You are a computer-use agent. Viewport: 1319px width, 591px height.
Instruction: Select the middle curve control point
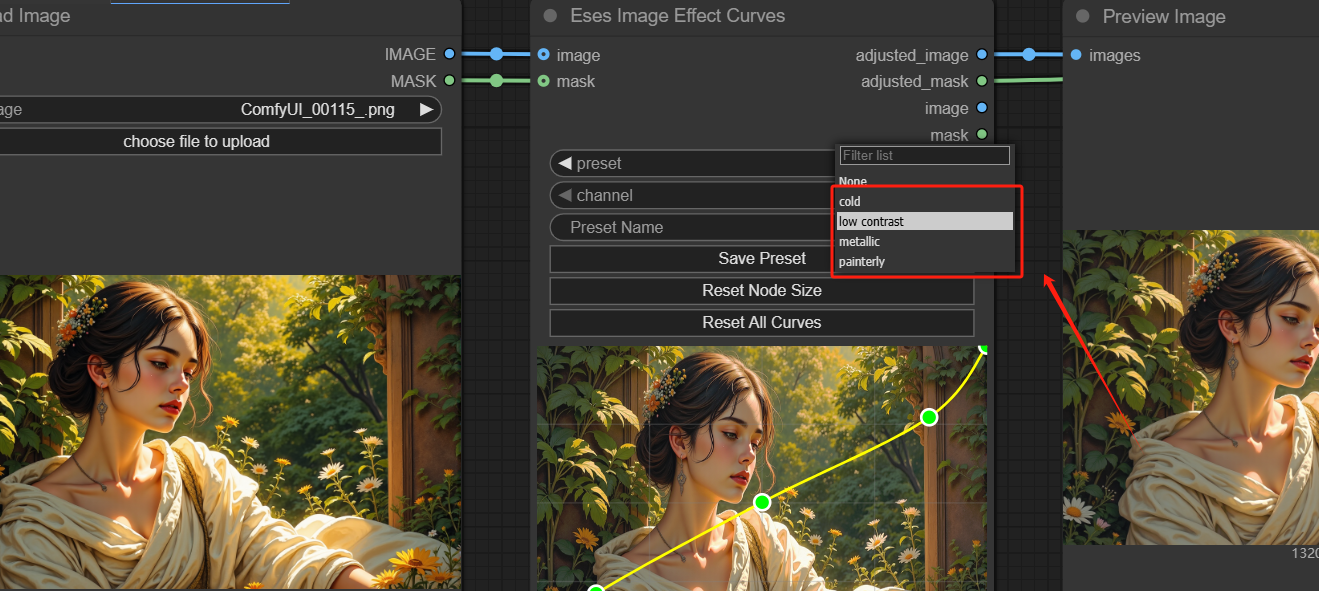pos(762,502)
